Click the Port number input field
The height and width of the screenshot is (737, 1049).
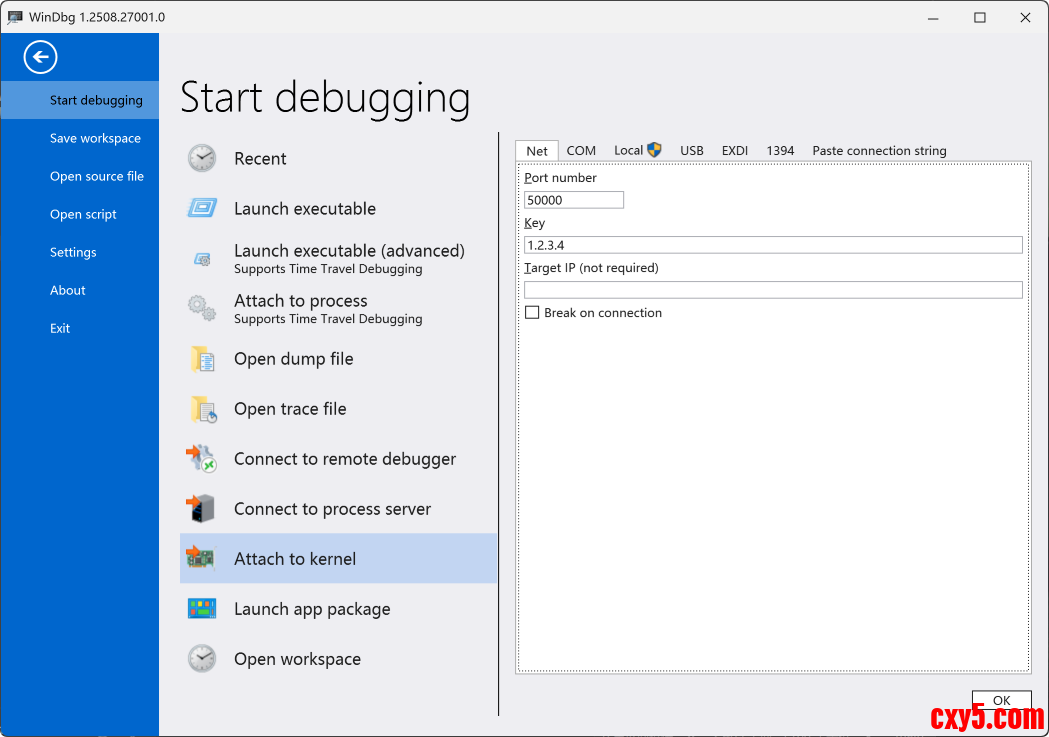pyautogui.click(x=574, y=200)
